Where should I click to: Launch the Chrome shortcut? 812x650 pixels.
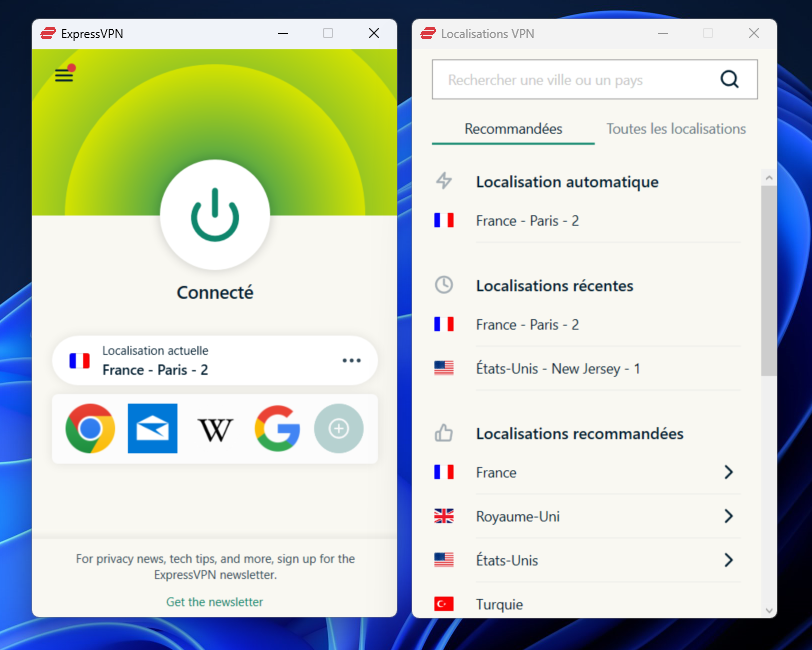tap(90, 428)
